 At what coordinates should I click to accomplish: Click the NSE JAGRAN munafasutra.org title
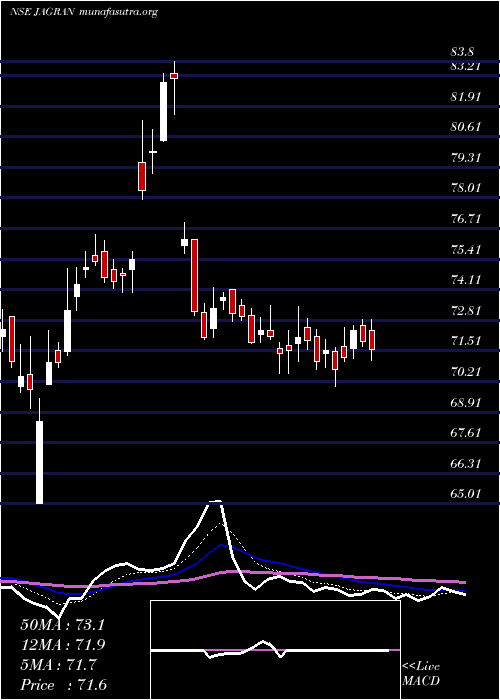84,12
